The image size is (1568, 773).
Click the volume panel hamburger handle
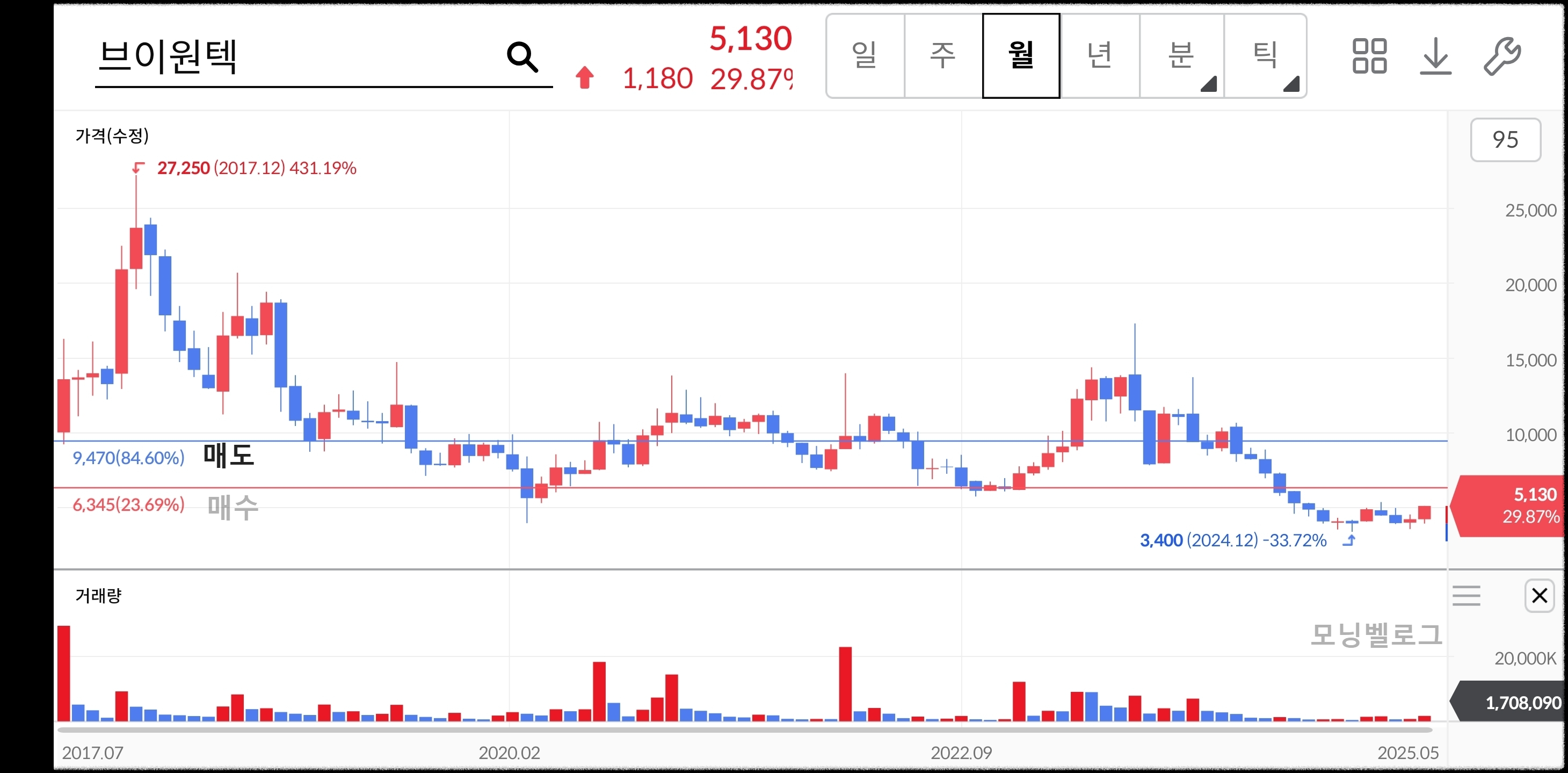[x=1466, y=595]
